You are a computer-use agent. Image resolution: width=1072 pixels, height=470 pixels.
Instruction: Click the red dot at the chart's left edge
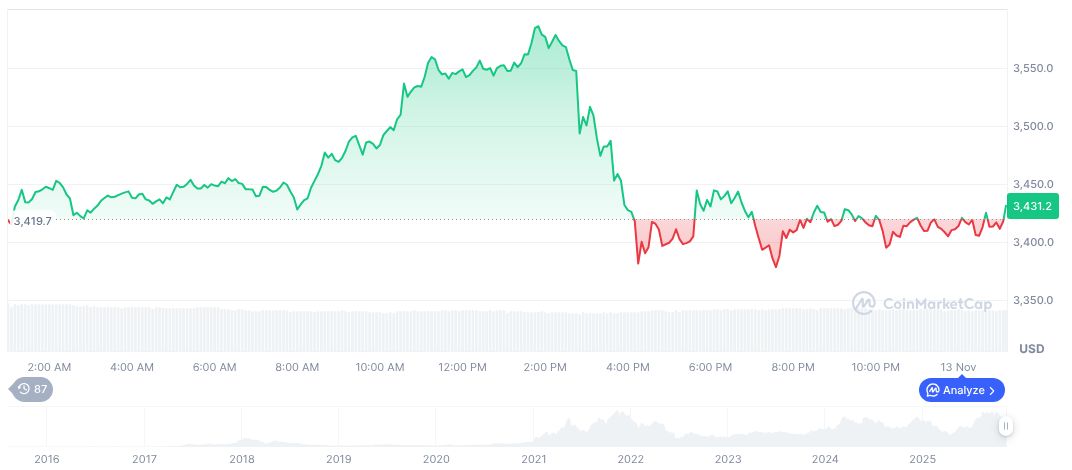(x=8, y=221)
